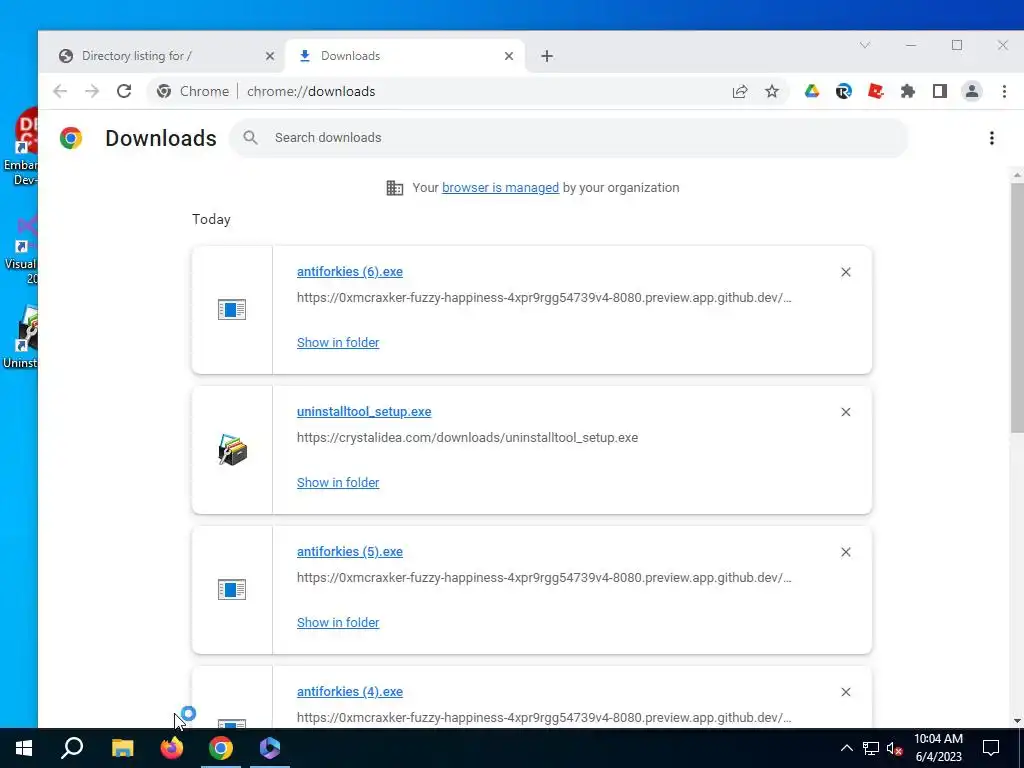1024x768 pixels.
Task: Click the github.dev URL under antiforkies (5).exe
Action: click(x=544, y=578)
